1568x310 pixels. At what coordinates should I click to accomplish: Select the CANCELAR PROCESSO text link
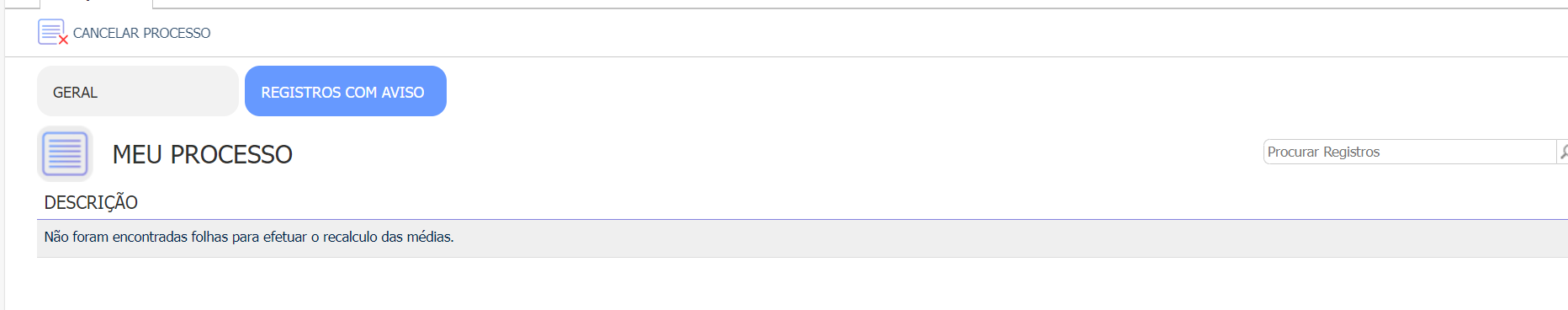pyautogui.click(x=141, y=33)
